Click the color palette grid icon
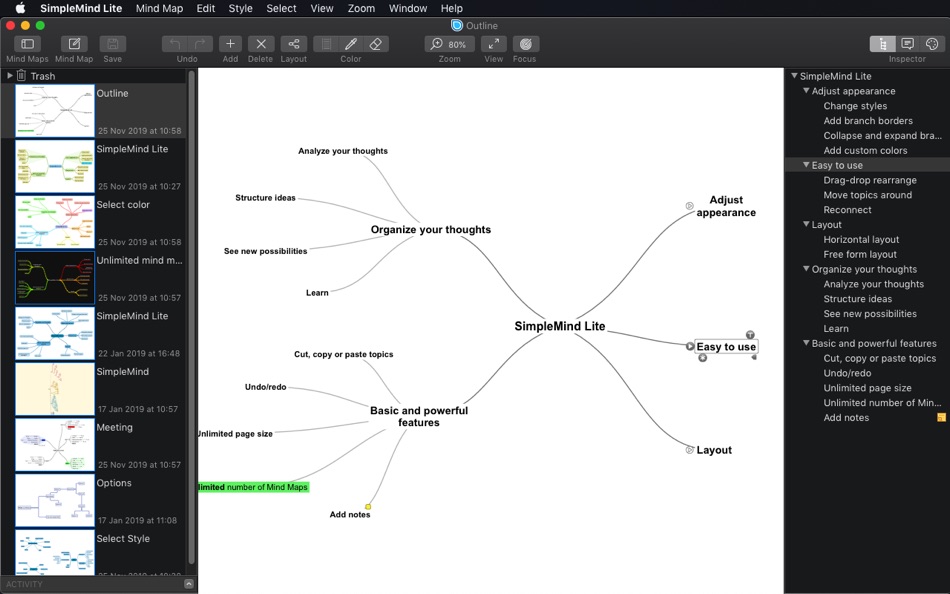Image resolution: width=950 pixels, height=594 pixels. point(326,44)
